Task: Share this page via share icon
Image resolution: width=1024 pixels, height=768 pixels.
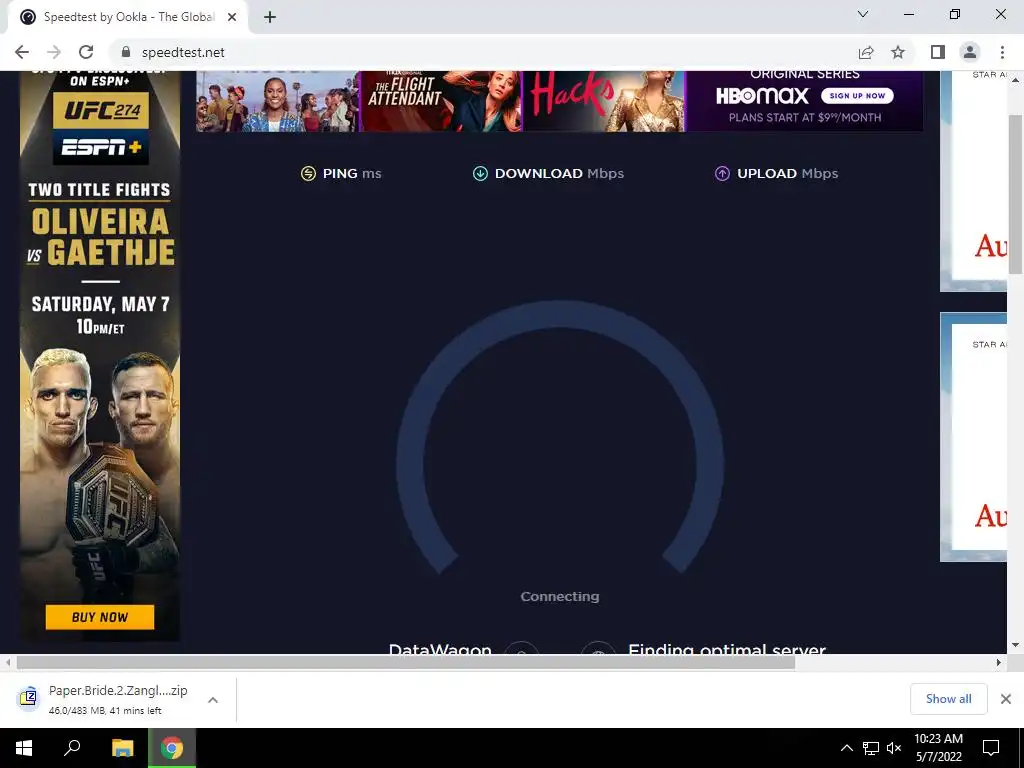Action: tap(866, 52)
